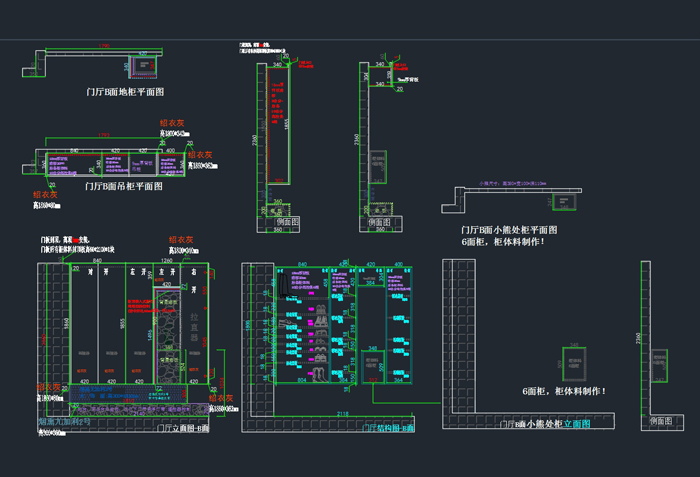Select the 侧面图 label at far right
Screen dimensions: 700x477
click(658, 422)
